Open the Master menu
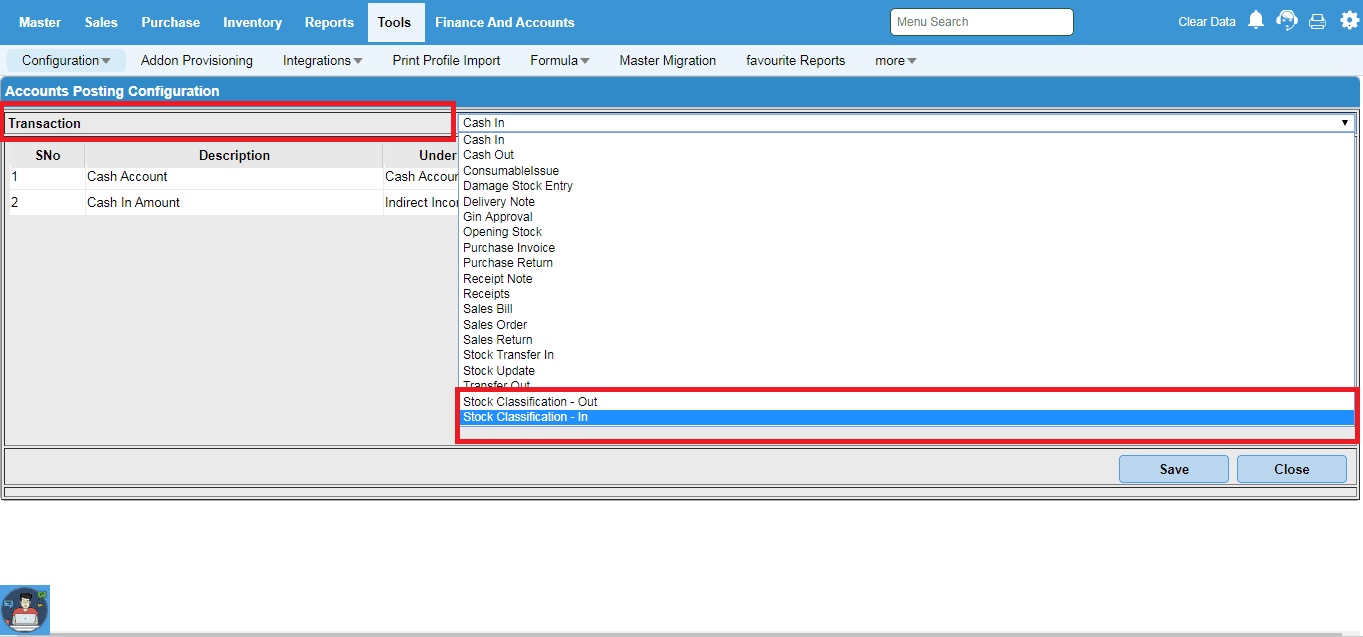1363x637 pixels. pyautogui.click(x=40, y=22)
